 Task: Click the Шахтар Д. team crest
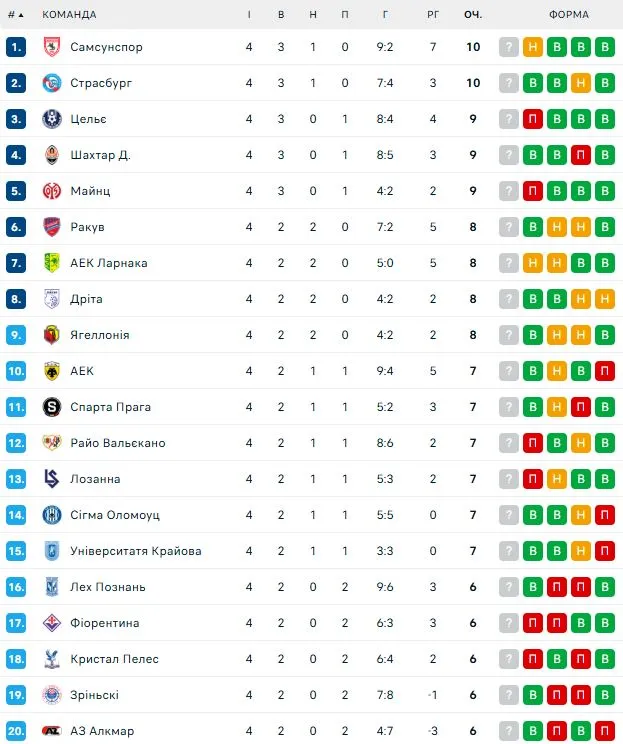click(52, 155)
